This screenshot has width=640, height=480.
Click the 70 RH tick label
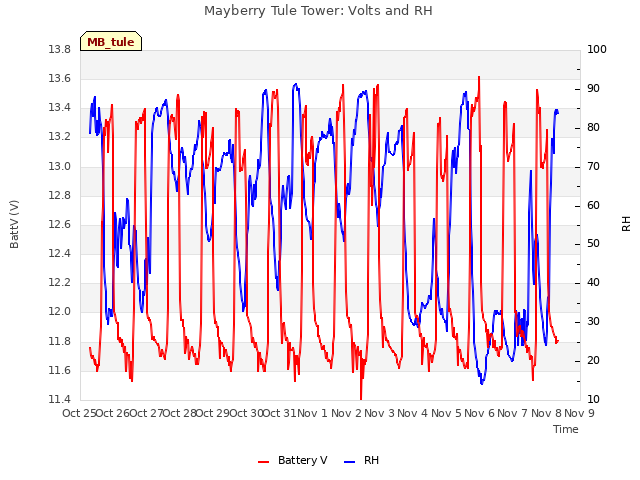click(x=593, y=167)
